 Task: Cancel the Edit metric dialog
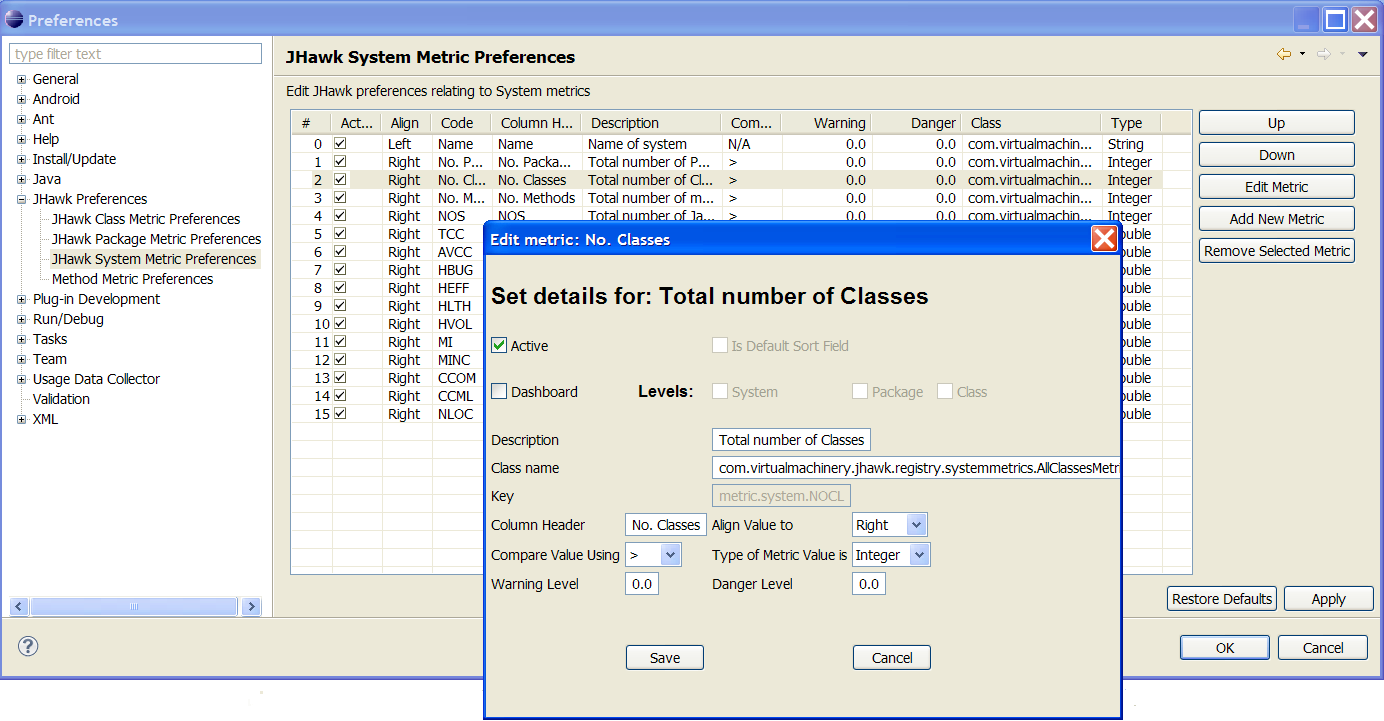[892, 658]
